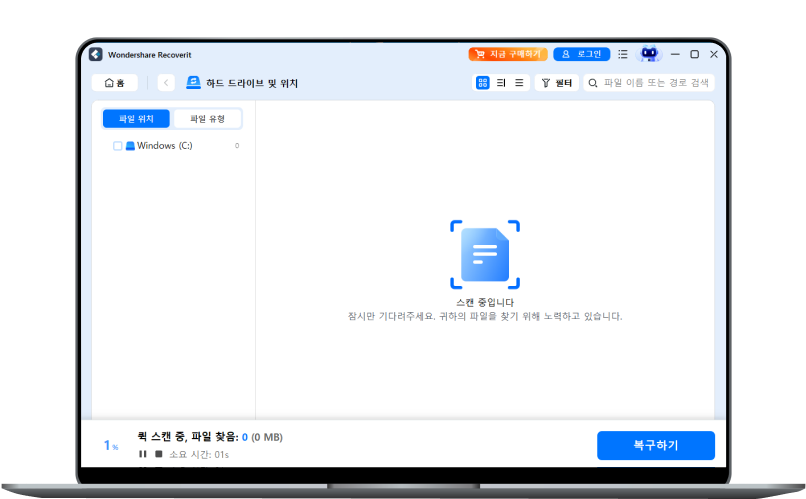Open the AI assistant robot icon
Viewport: 806px width, 499px height.
[x=650, y=54]
